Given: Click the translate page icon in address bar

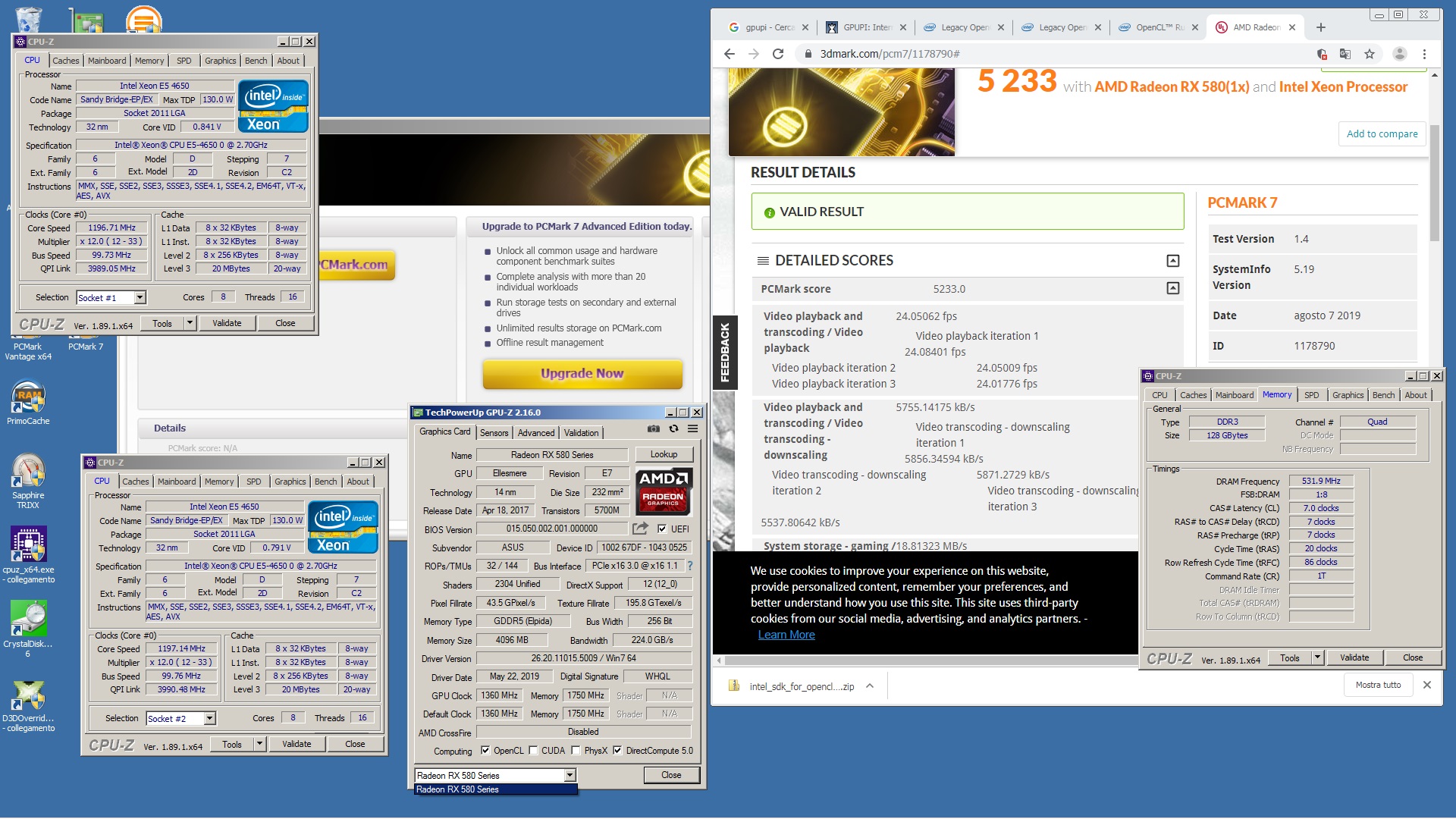Looking at the screenshot, I should 1345,54.
